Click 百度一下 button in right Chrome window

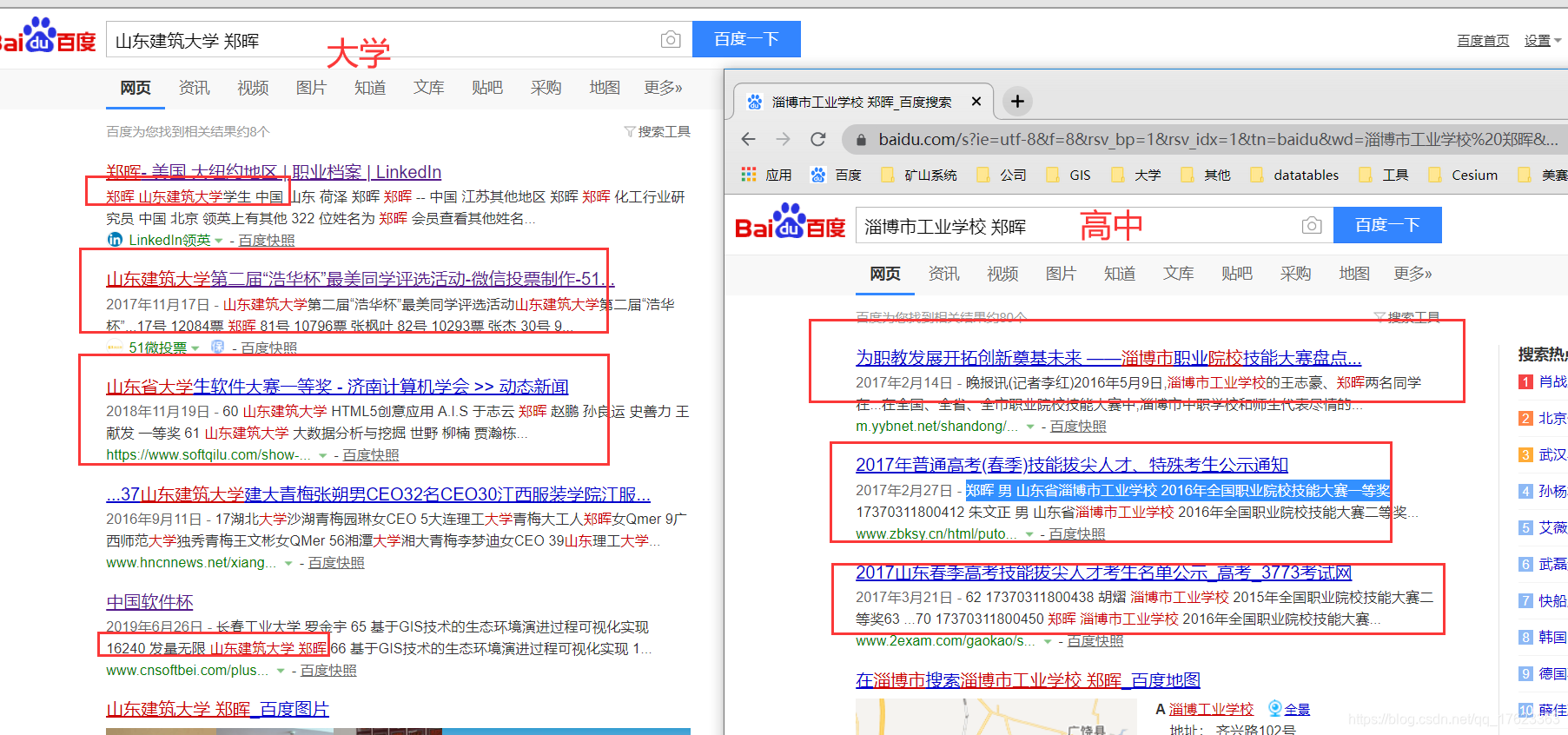coord(1387,225)
